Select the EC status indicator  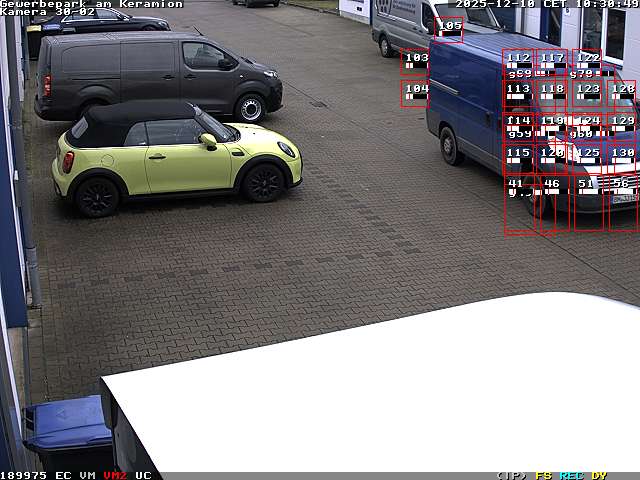pyautogui.click(x=63, y=475)
